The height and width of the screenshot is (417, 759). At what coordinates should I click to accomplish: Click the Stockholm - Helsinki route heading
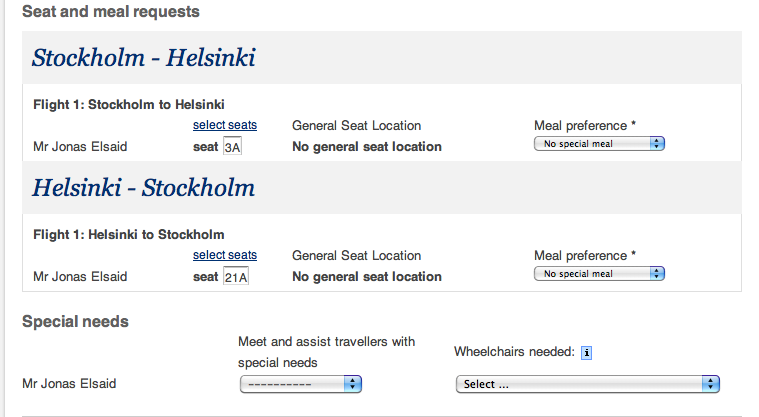point(144,58)
